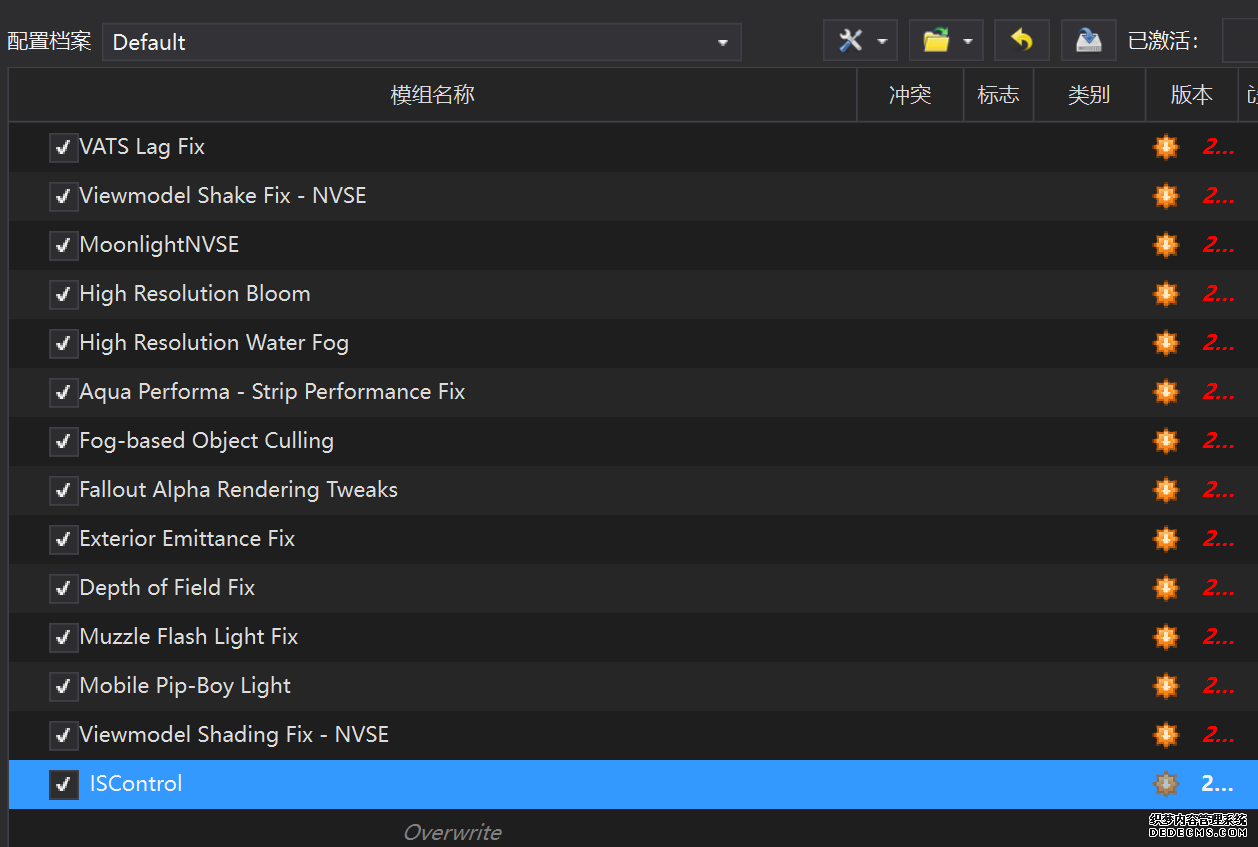The image size is (1258, 847).
Task: Sort by the 冲突 column header
Action: (x=909, y=95)
